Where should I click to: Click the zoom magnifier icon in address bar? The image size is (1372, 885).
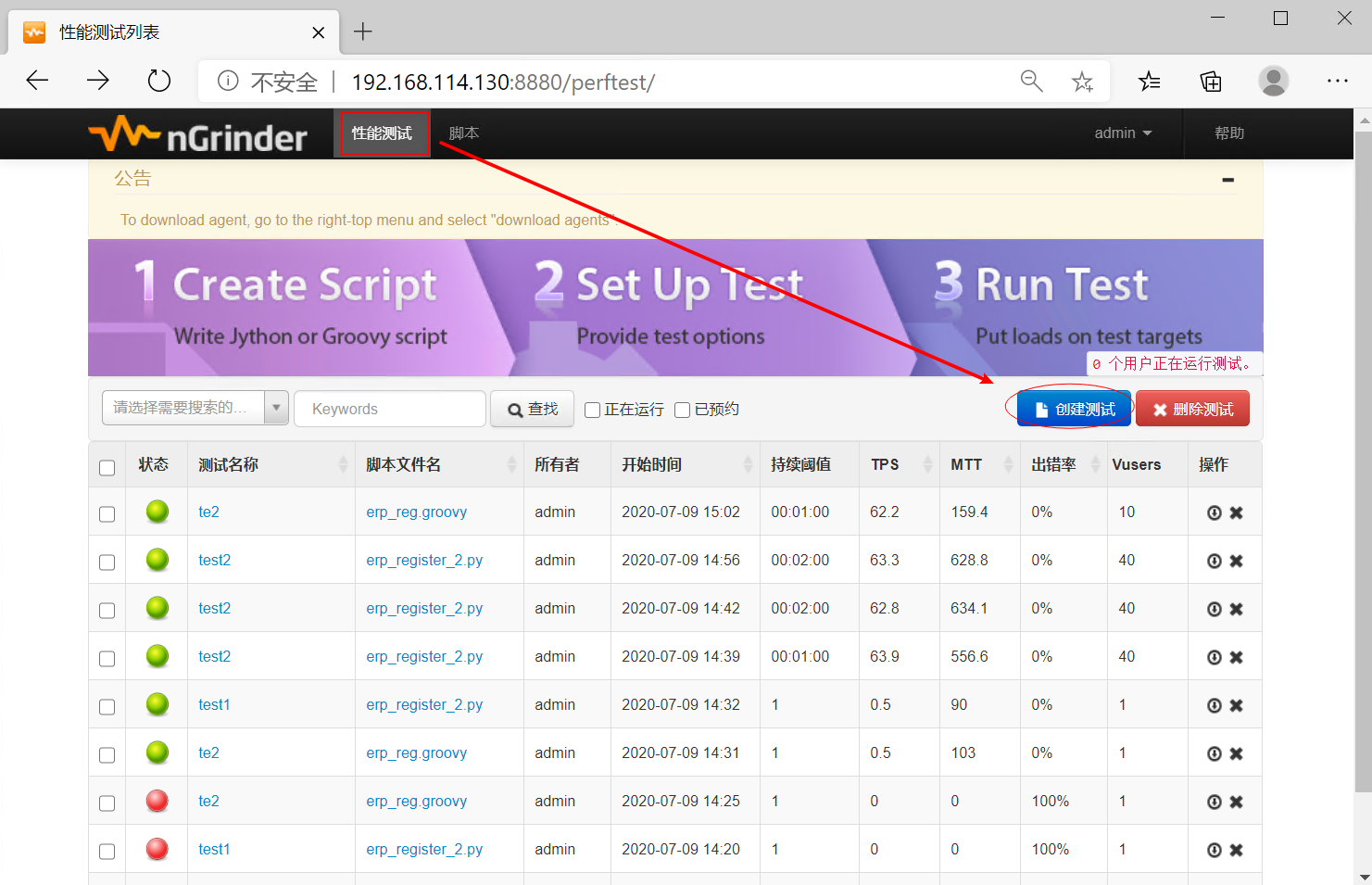click(1031, 82)
